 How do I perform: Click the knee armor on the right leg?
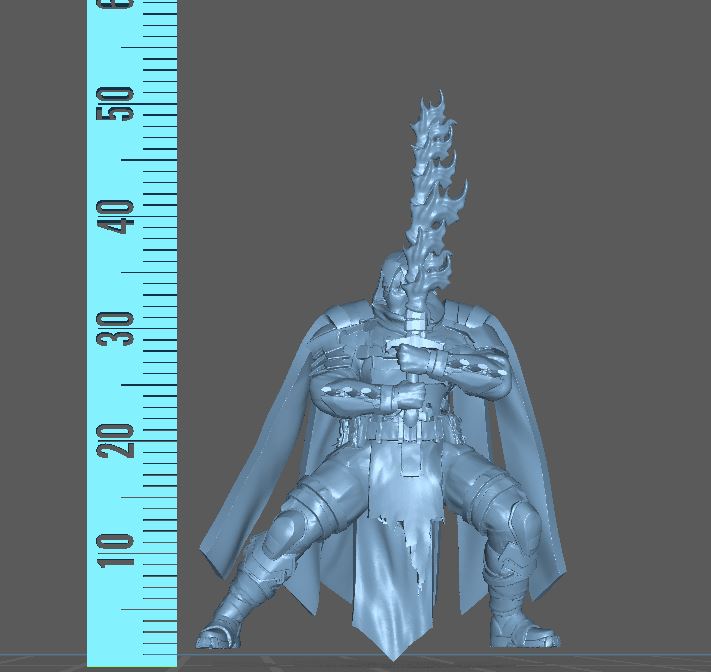click(520, 520)
